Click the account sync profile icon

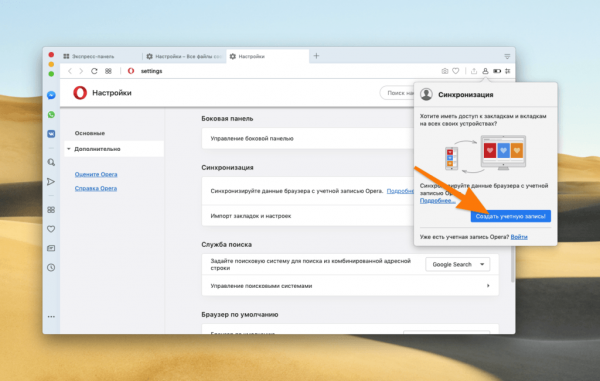click(x=485, y=71)
